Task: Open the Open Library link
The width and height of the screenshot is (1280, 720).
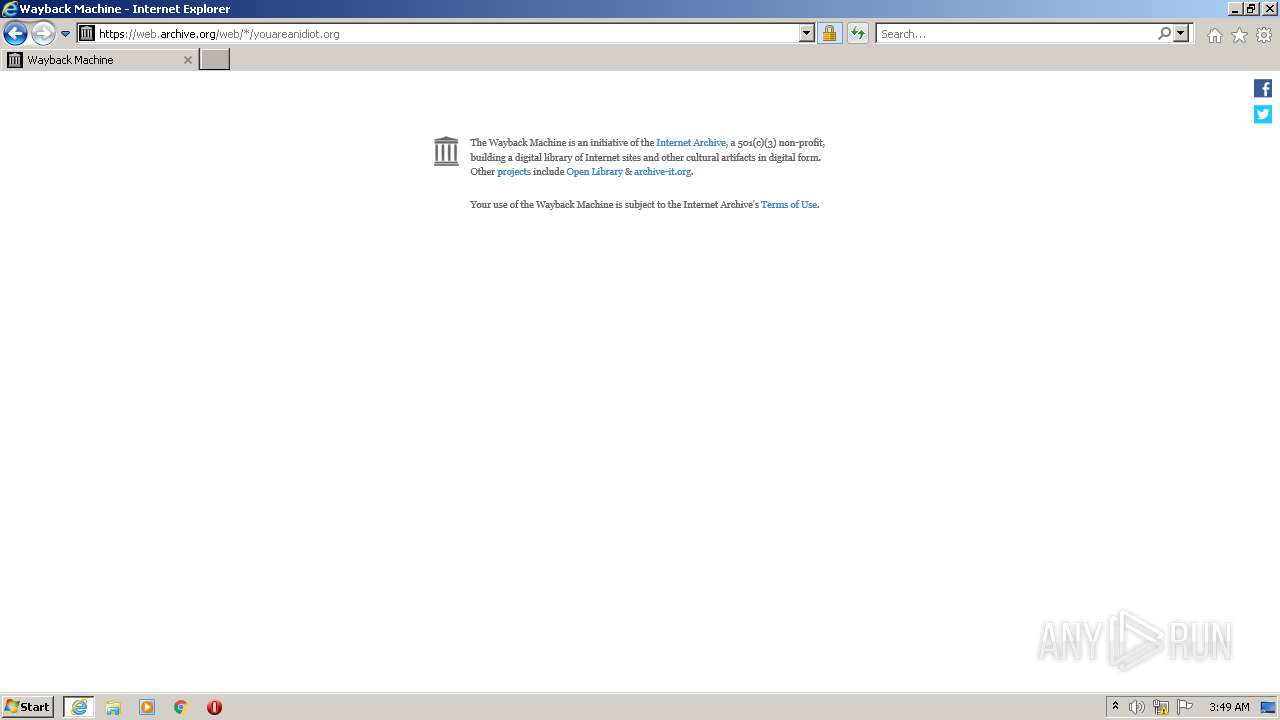Action: (x=594, y=172)
